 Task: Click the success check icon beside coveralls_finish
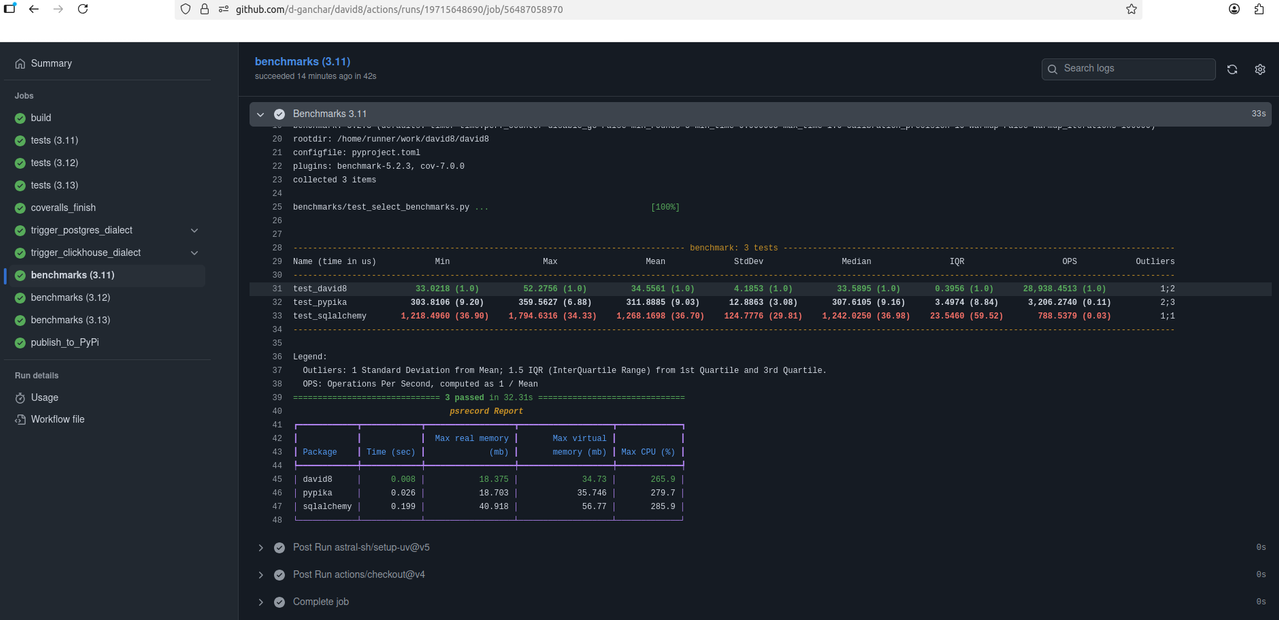[20, 208]
